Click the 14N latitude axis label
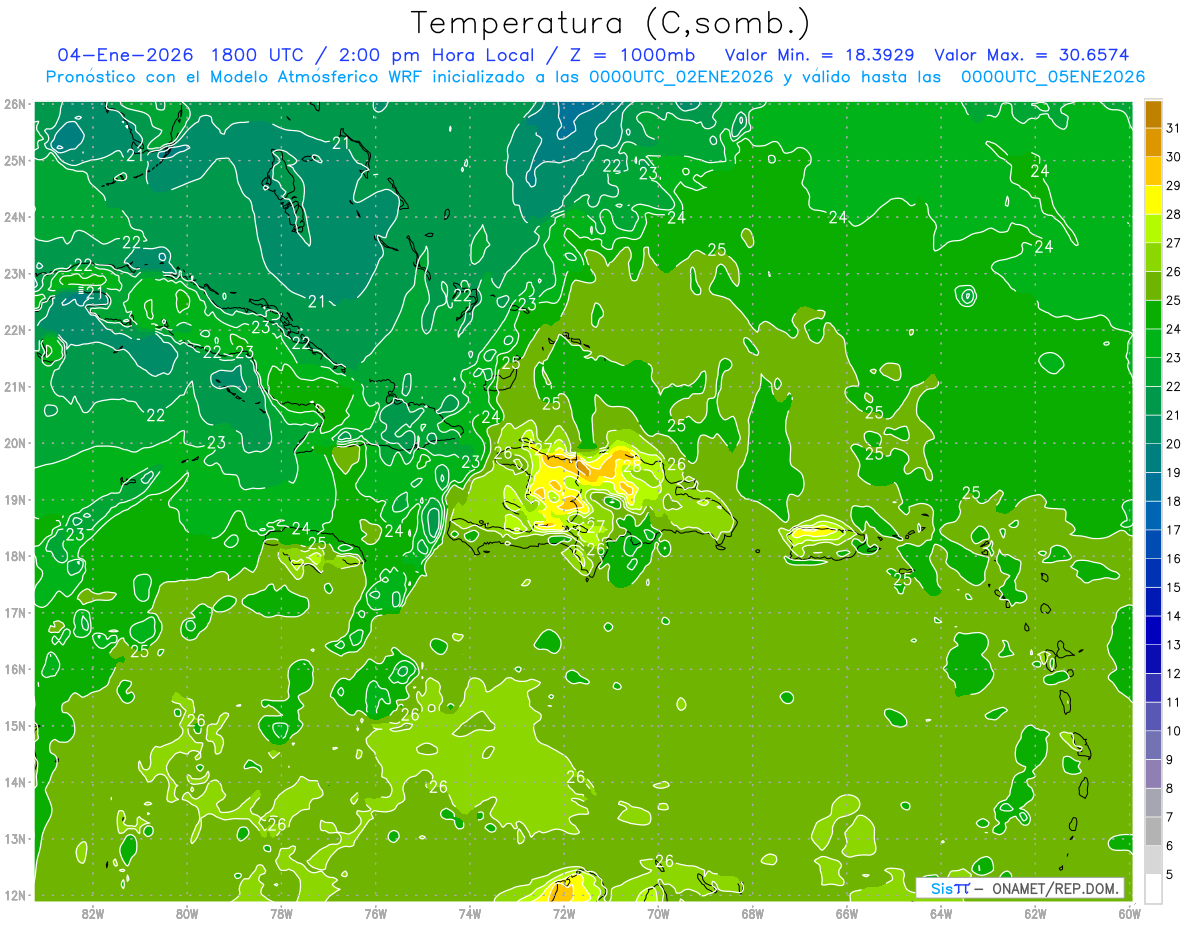Image resolution: width=1200 pixels, height=927 pixels. click(14, 782)
